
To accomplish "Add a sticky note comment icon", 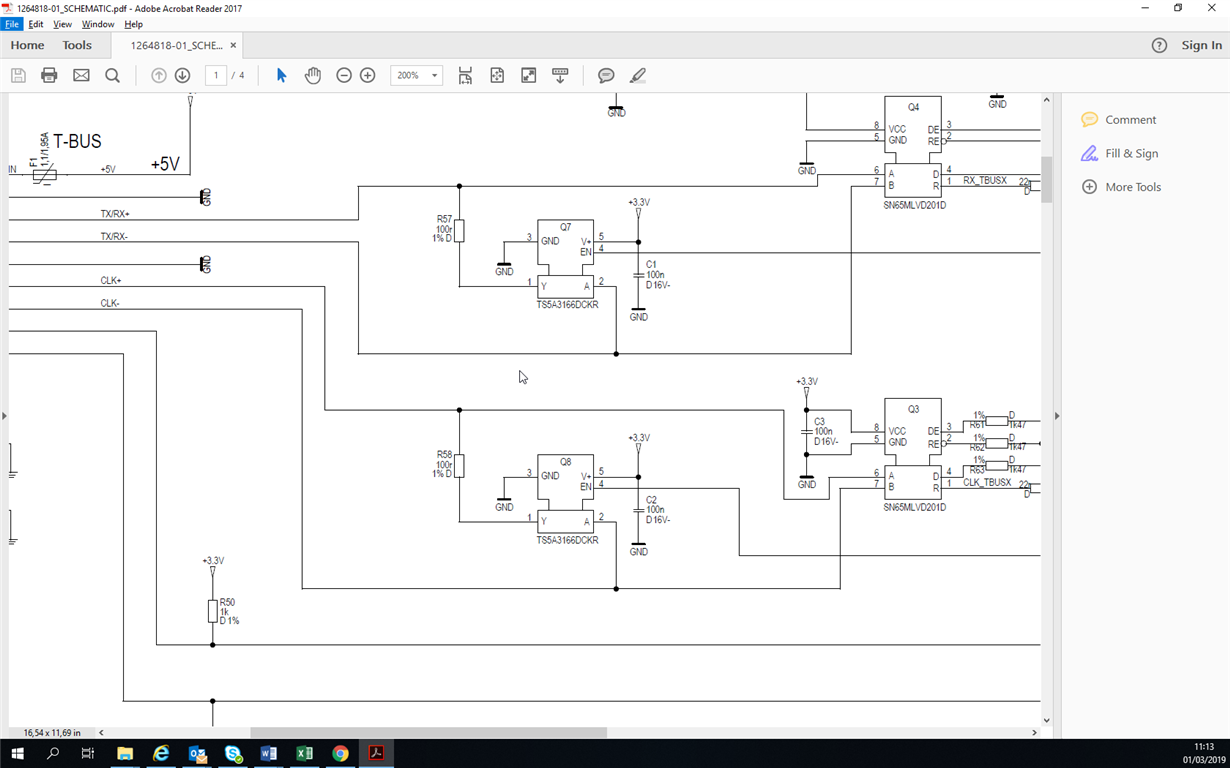I will [606, 75].
